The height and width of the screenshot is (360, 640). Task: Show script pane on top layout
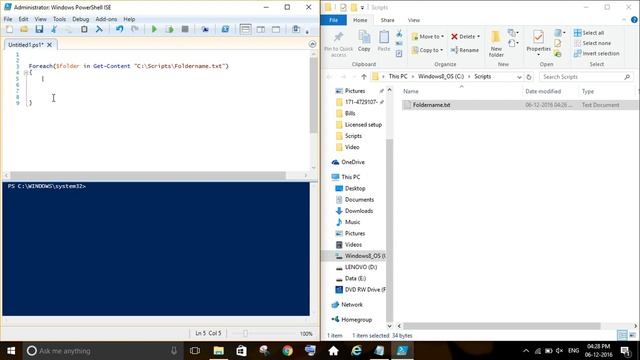(245, 29)
